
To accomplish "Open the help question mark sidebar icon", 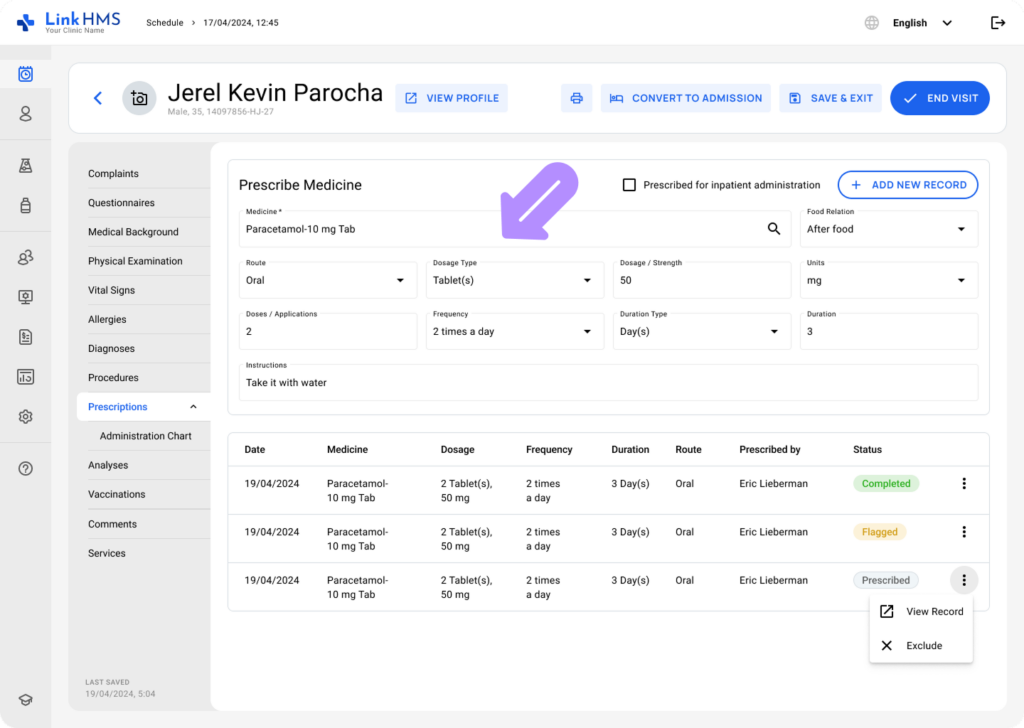I will (x=25, y=468).
